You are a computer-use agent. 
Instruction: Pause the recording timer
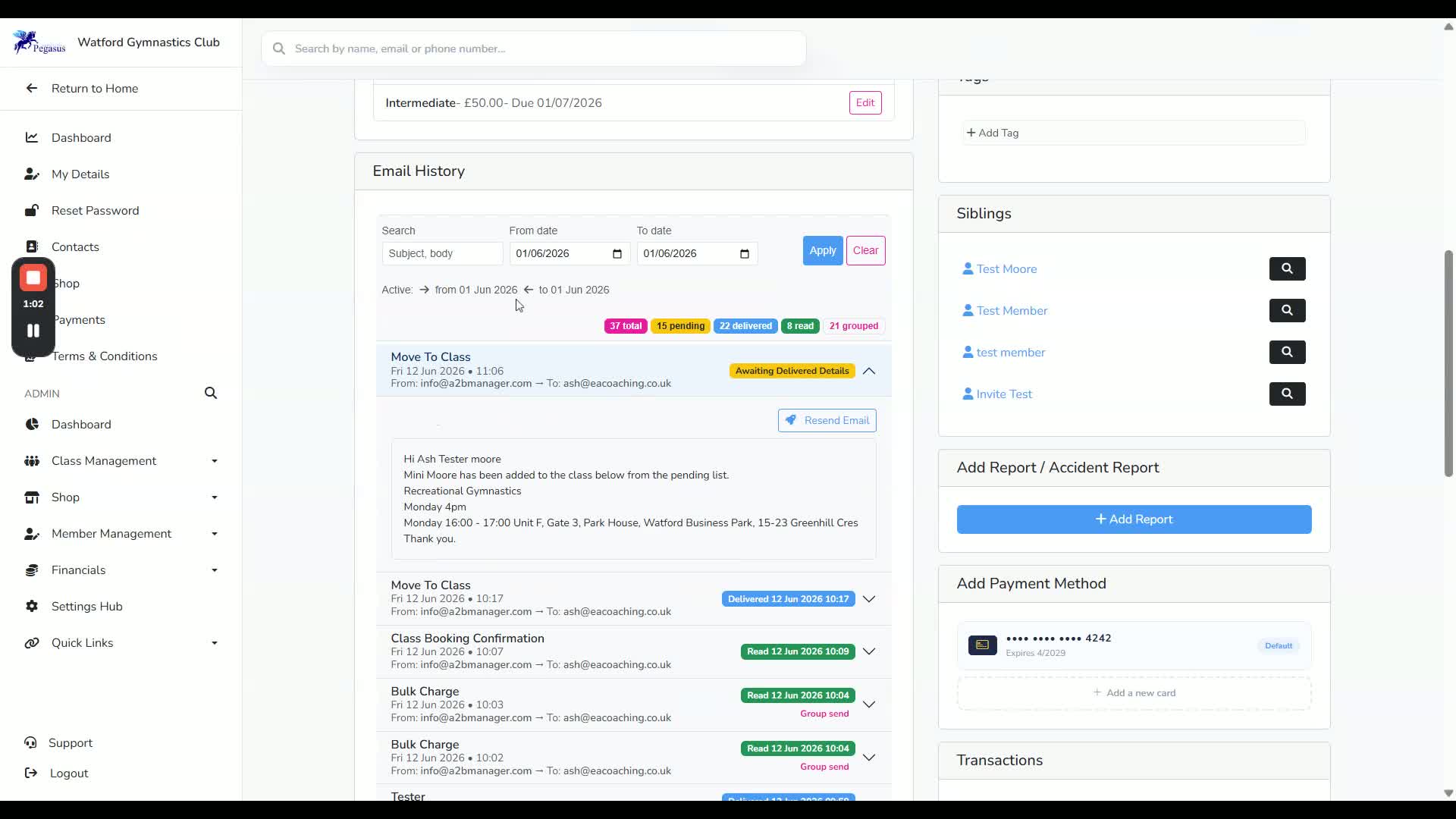pyautogui.click(x=33, y=331)
